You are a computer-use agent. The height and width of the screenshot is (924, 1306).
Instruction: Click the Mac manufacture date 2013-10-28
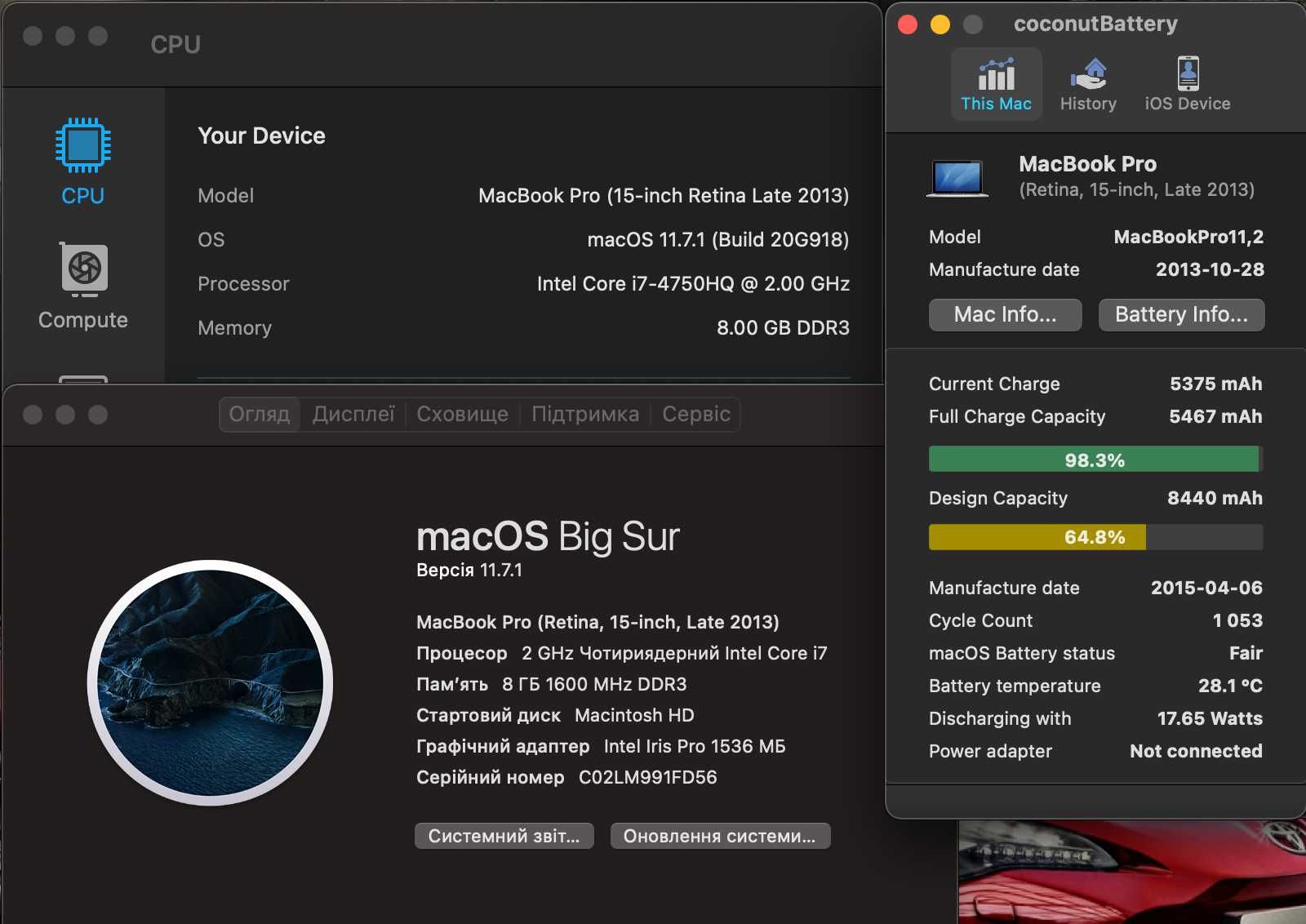(1210, 269)
